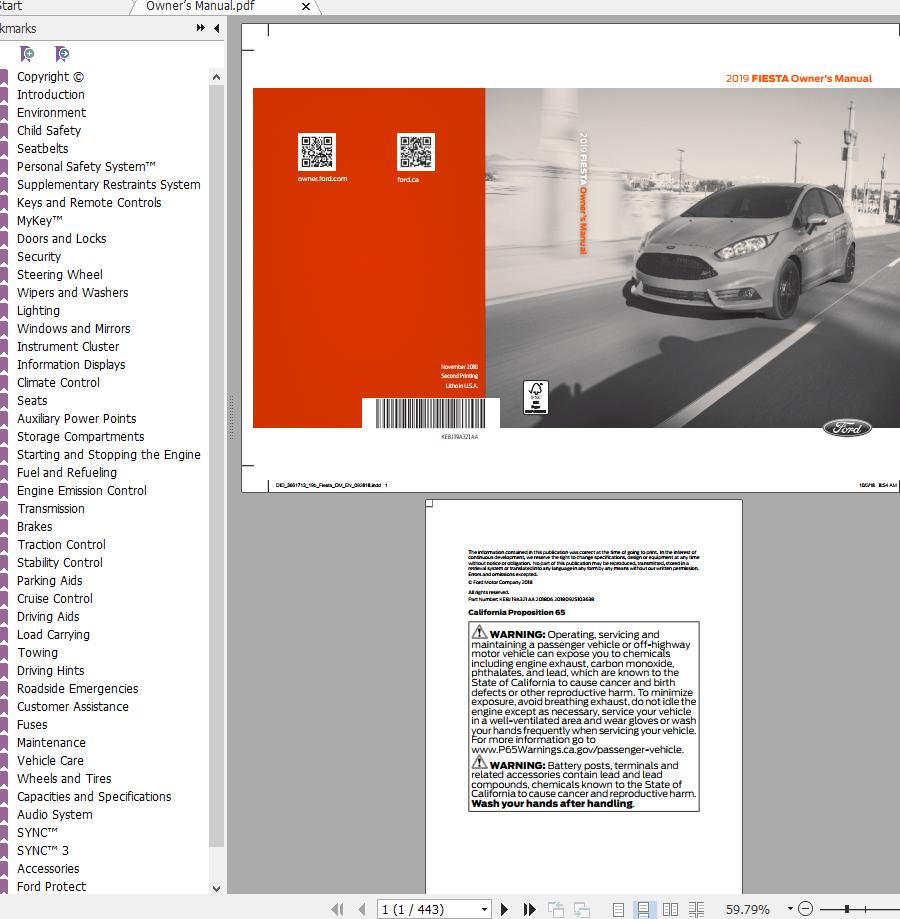Select the Fuses bookmark
The width and height of the screenshot is (900, 919).
(32, 724)
